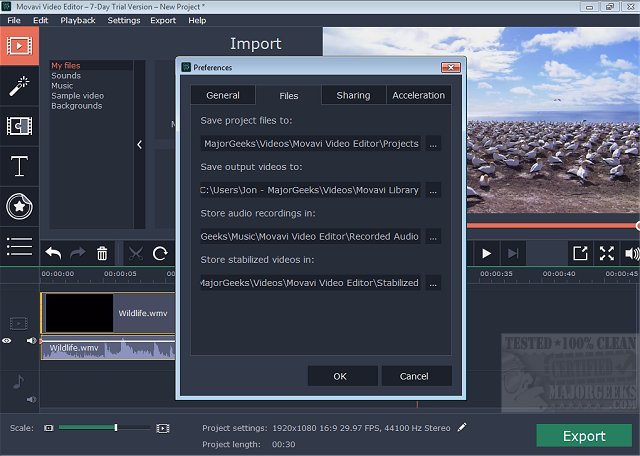Open the Filters magic wand panel

(x=19, y=86)
